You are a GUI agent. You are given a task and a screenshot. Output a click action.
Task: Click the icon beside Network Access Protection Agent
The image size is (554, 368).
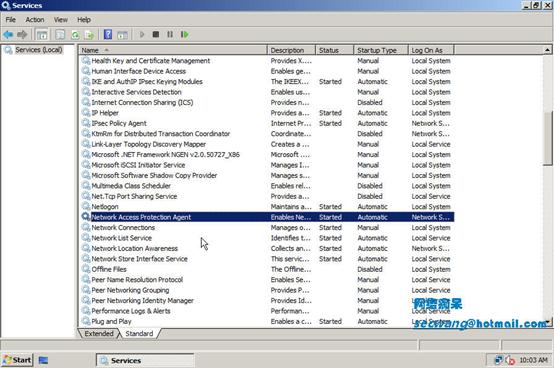[x=86, y=216]
